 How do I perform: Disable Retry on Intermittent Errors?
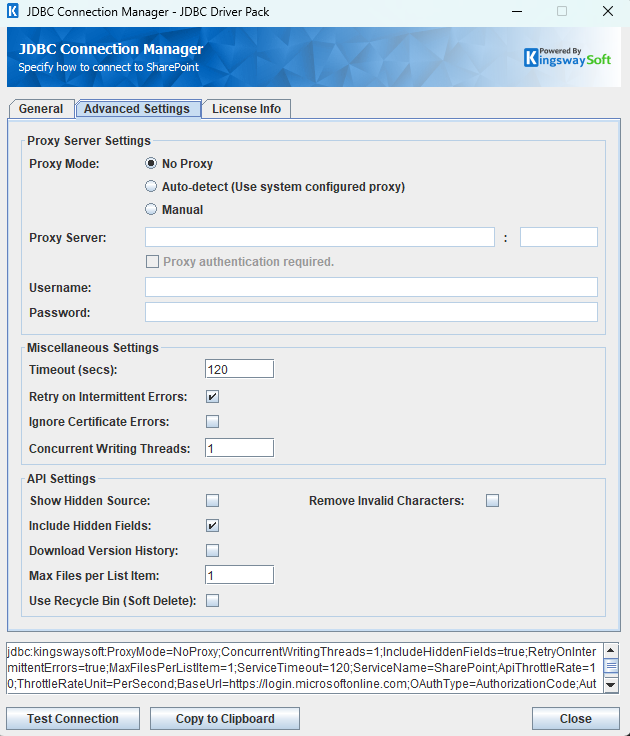coord(212,397)
